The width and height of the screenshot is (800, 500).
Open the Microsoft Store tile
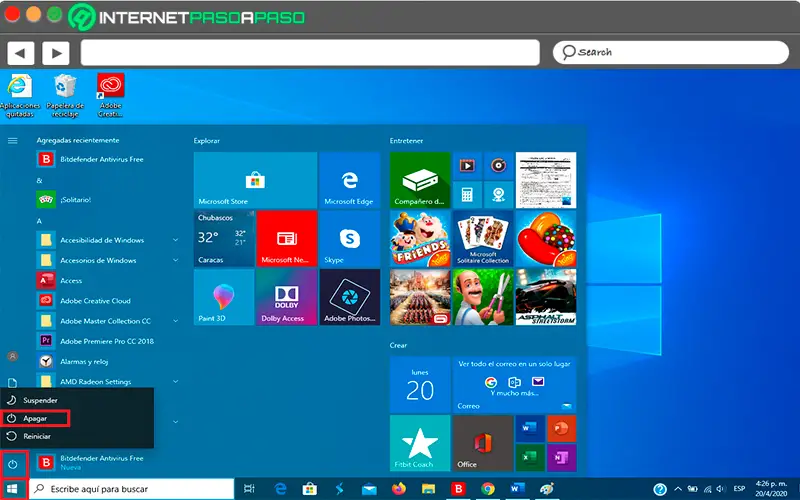click(255, 180)
